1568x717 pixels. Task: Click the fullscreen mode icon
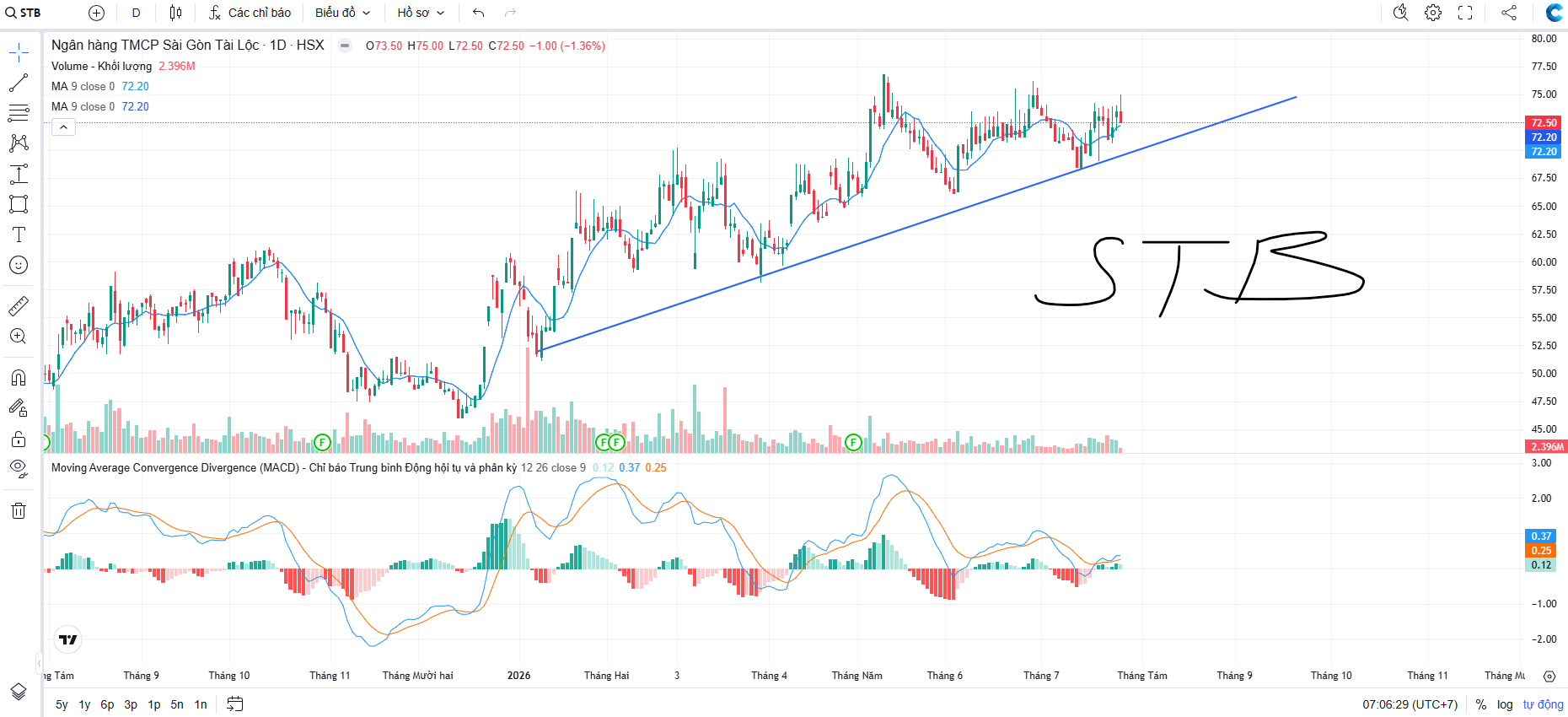(x=1465, y=13)
